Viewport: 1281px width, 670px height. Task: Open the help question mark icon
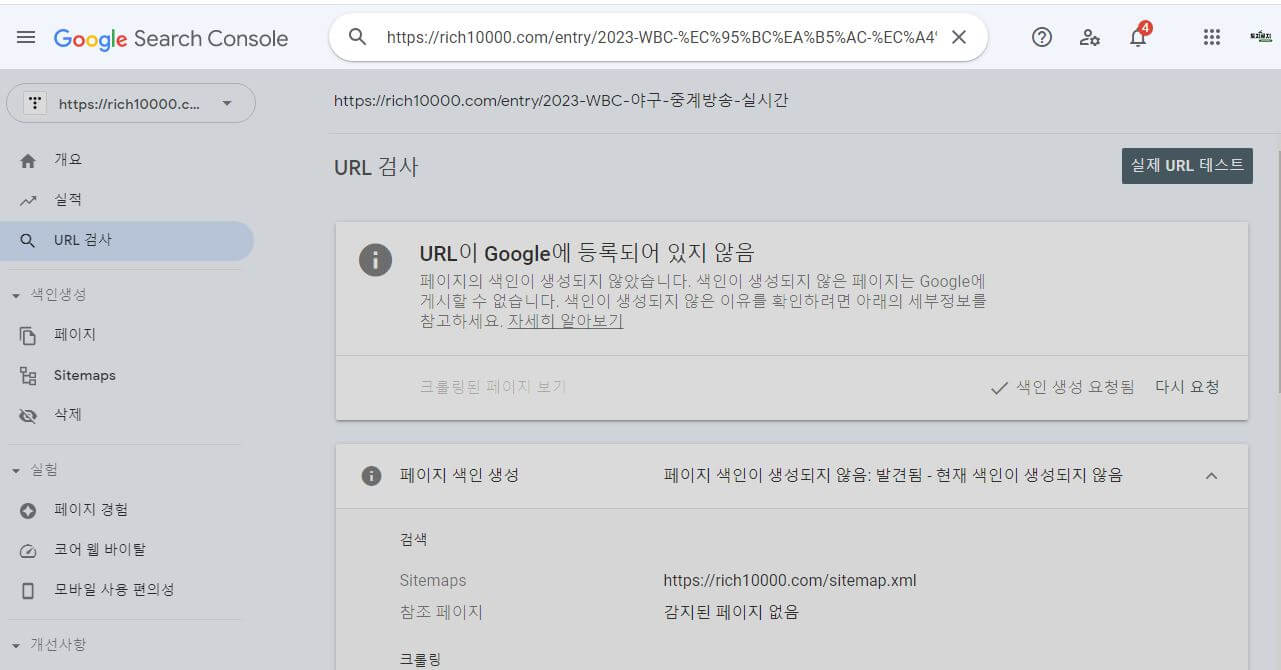tap(1042, 37)
